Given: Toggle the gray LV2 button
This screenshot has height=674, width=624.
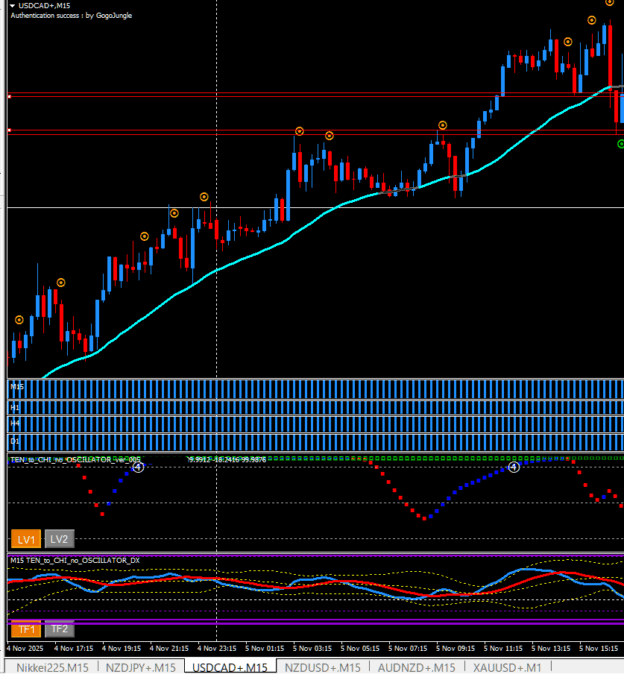Looking at the screenshot, I should (59, 538).
